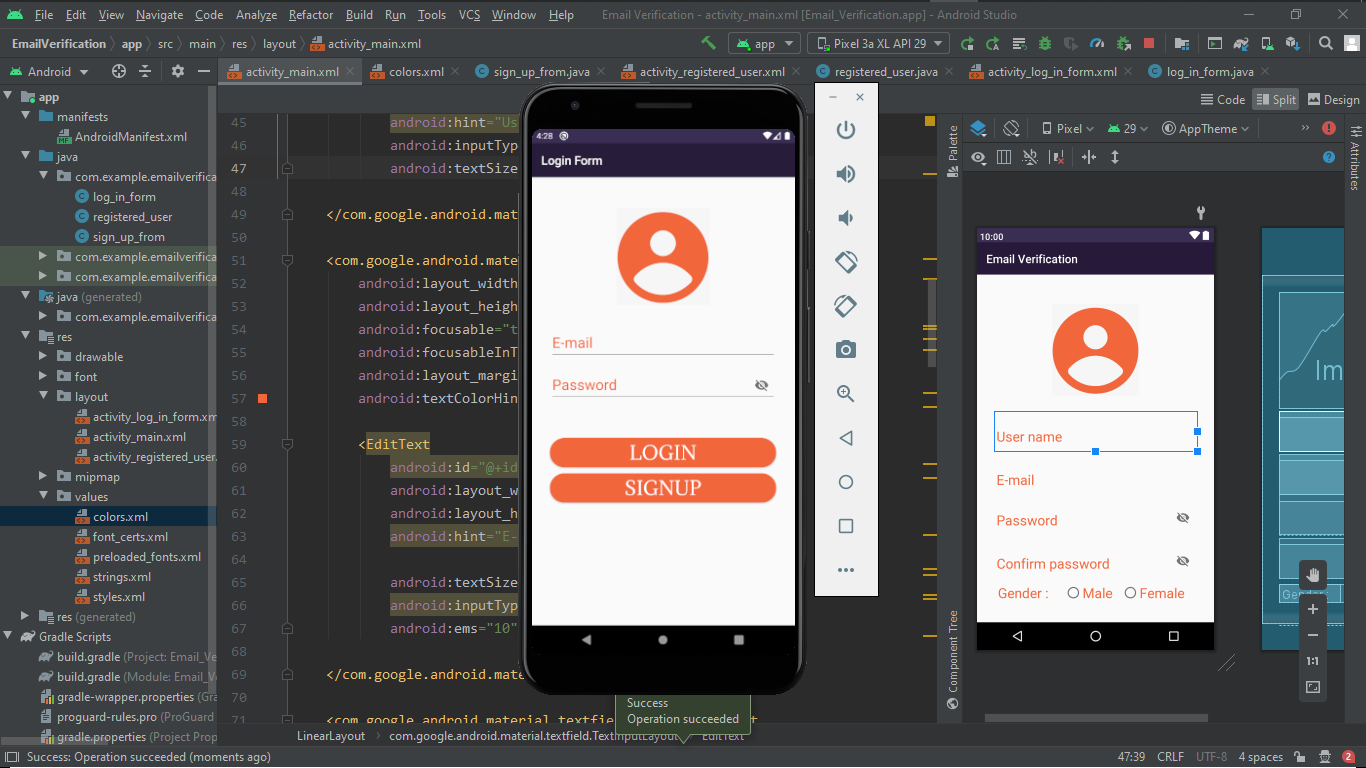
Task: Take an emulator screenshot with camera icon
Action: [x=846, y=349]
